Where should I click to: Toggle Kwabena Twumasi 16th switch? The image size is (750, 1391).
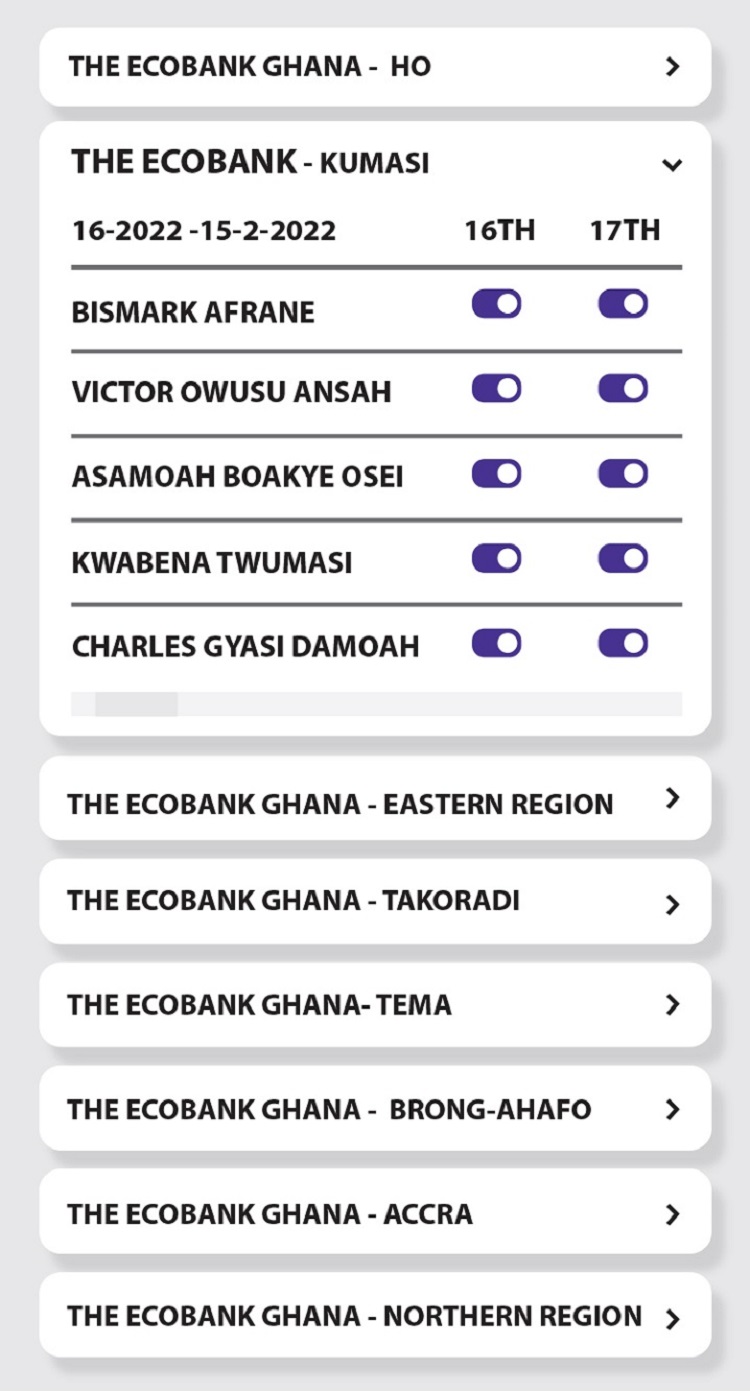497,558
